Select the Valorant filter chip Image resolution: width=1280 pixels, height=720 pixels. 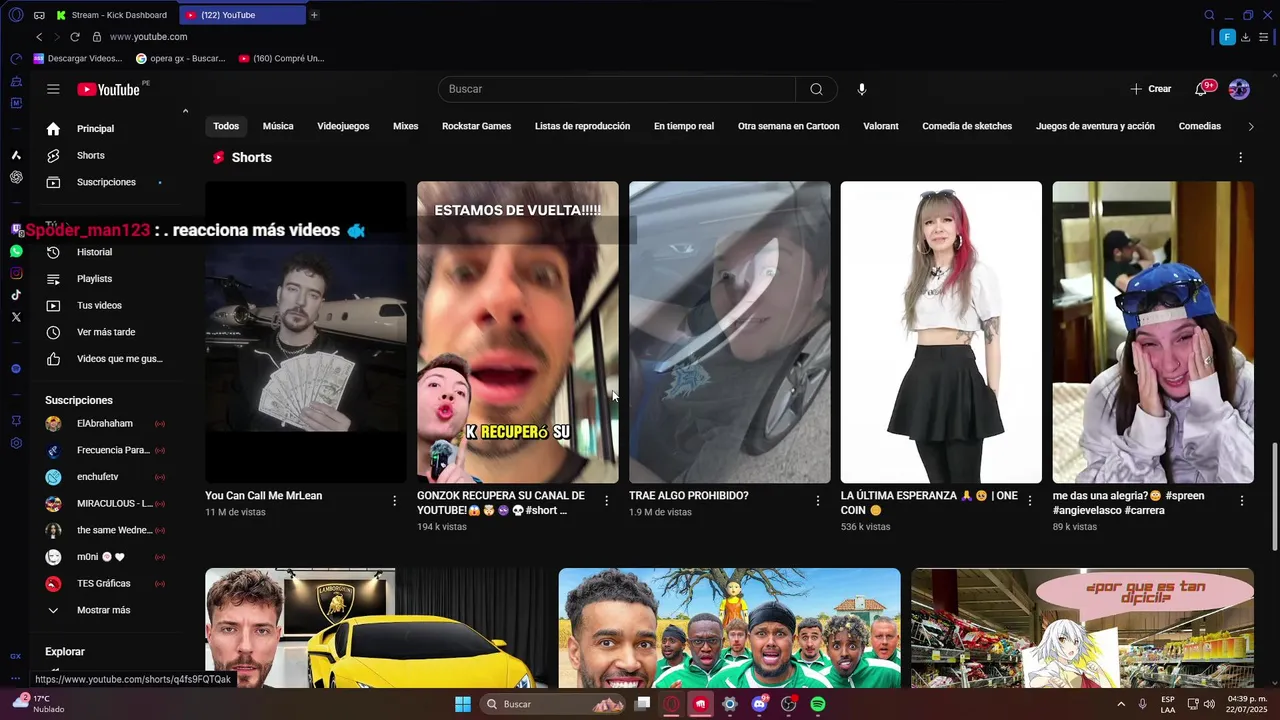881,126
